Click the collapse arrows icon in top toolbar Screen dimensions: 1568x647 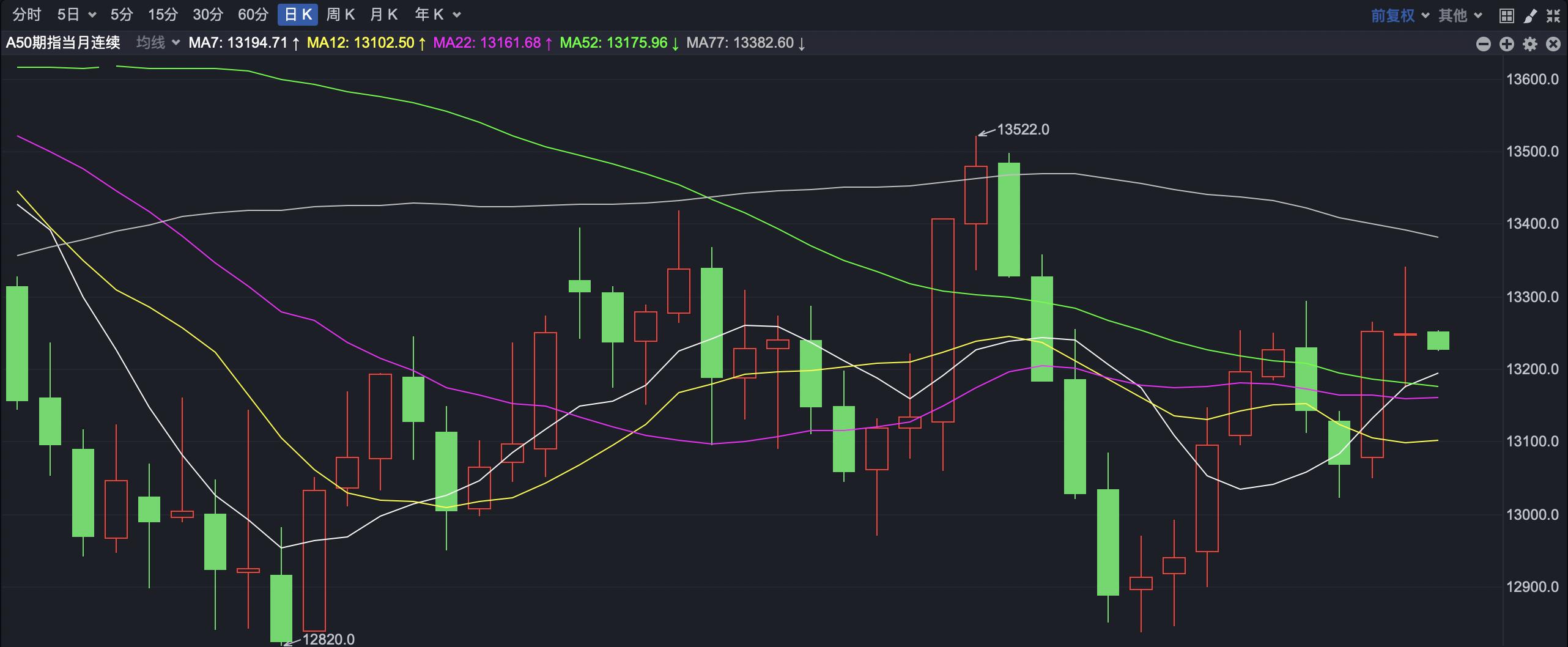coord(1553,15)
